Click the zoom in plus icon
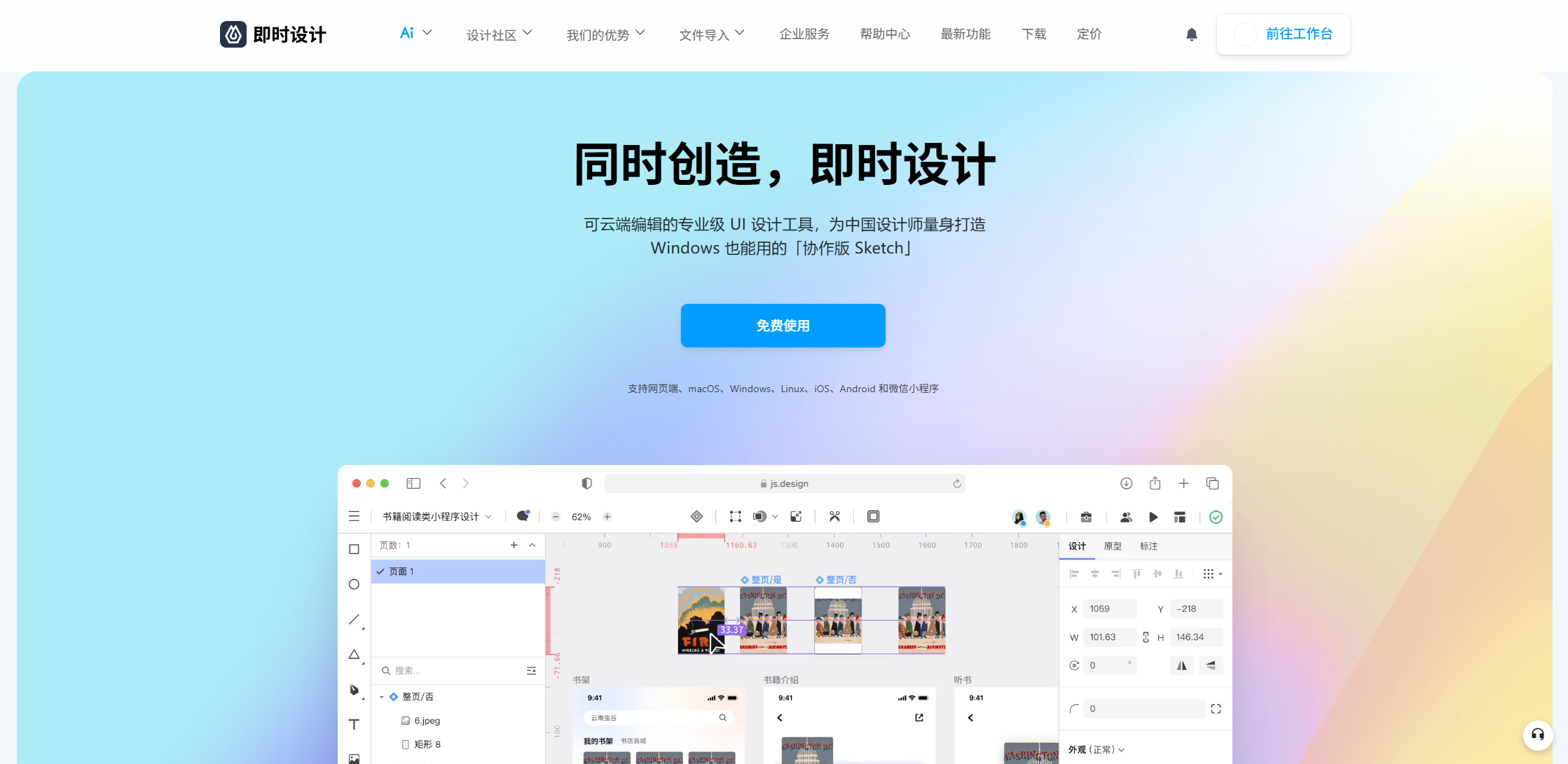 click(x=607, y=518)
